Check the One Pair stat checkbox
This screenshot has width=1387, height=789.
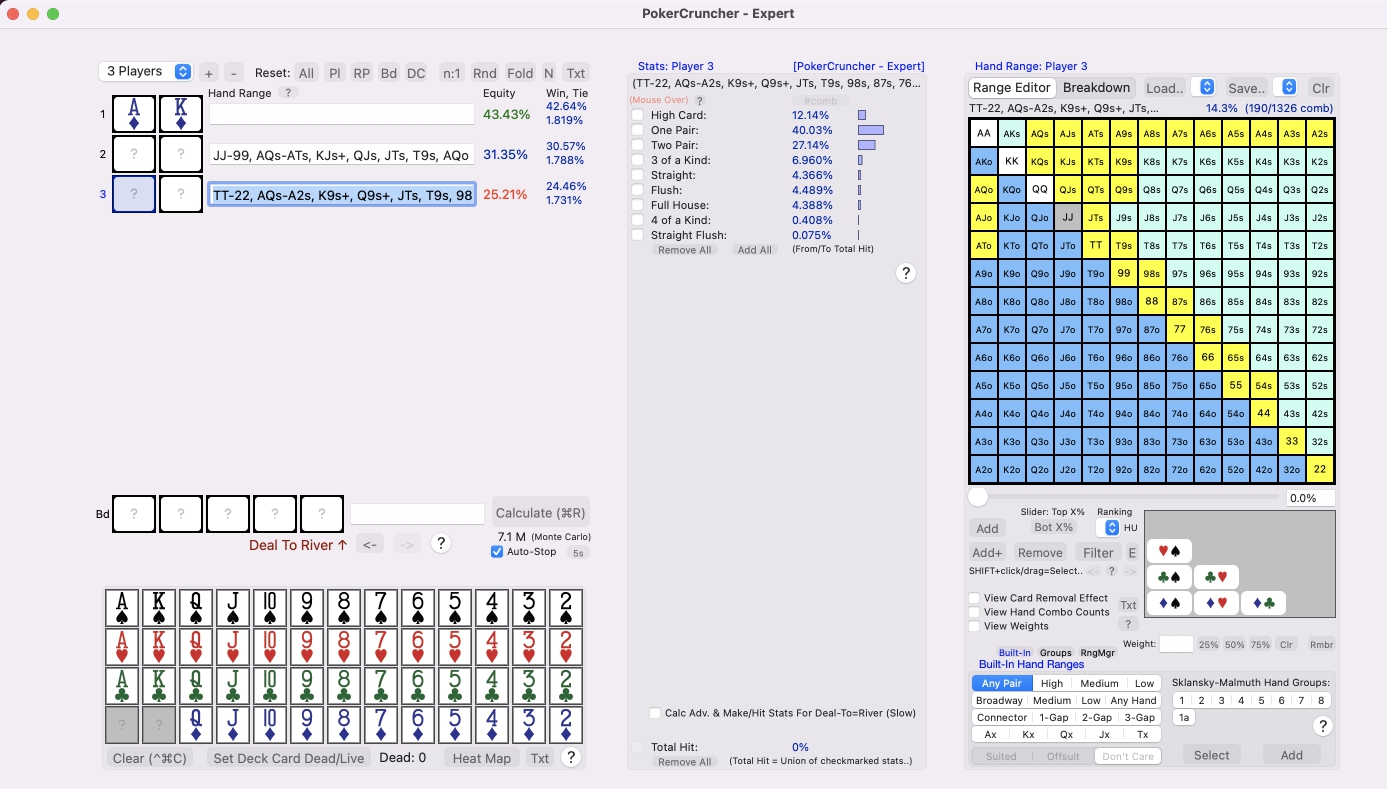(637, 130)
